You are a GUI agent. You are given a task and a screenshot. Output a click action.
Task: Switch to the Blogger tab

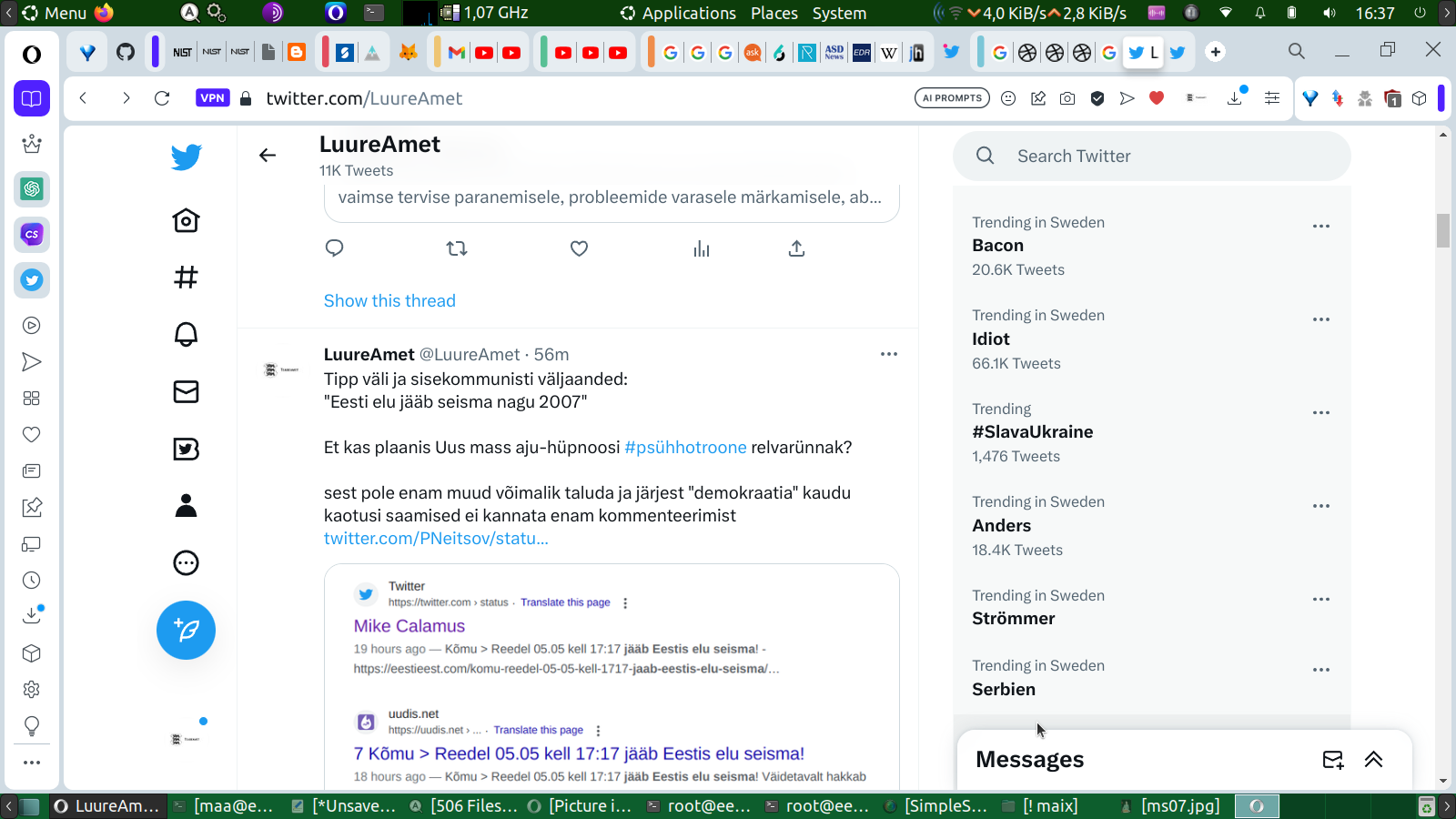point(297,53)
